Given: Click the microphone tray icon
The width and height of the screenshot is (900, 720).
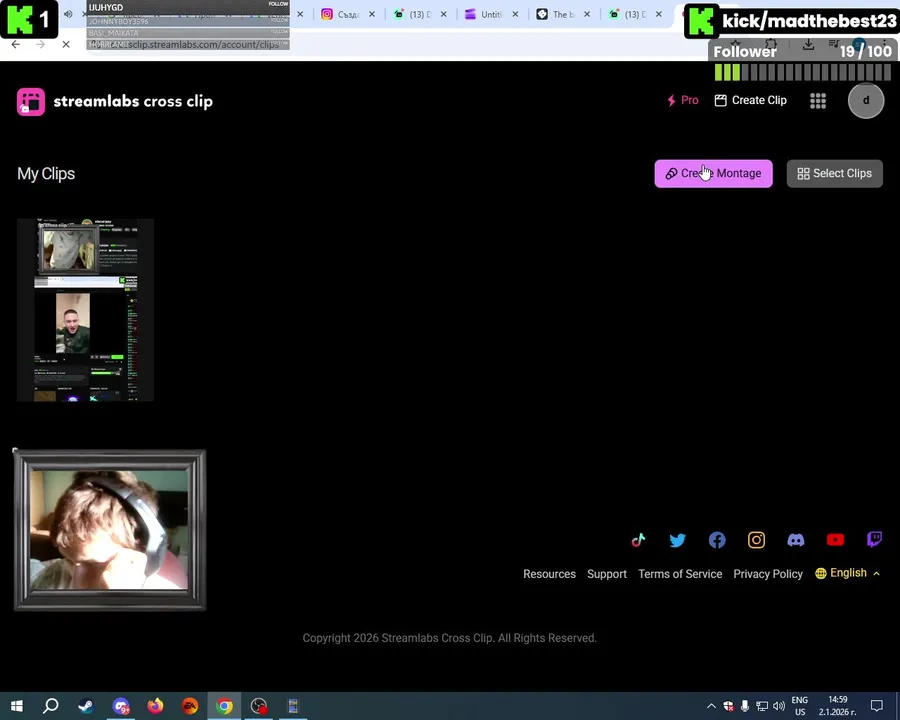Looking at the screenshot, I should click(744, 706).
